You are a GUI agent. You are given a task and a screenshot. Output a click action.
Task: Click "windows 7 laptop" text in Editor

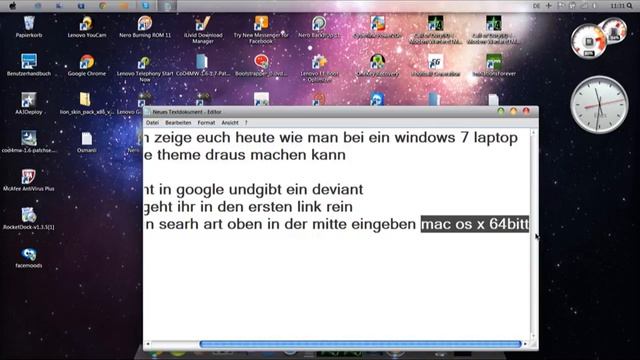point(456,138)
